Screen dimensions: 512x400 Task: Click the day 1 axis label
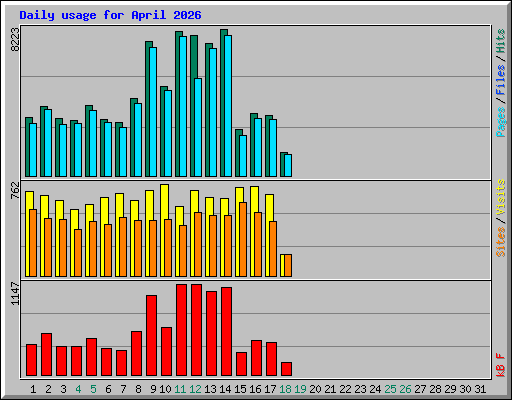(33, 389)
